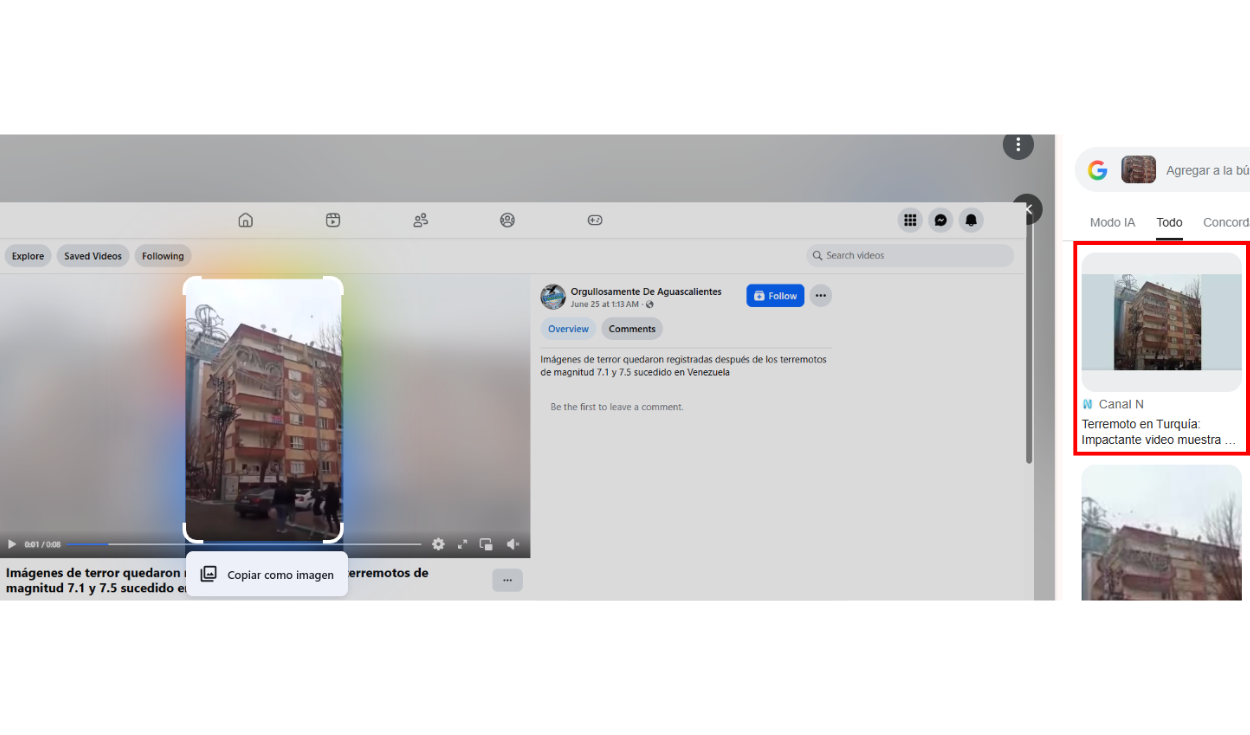Viewport: 1250px width, 735px height.
Task: Open the second building result image
Action: pyautogui.click(x=1162, y=533)
